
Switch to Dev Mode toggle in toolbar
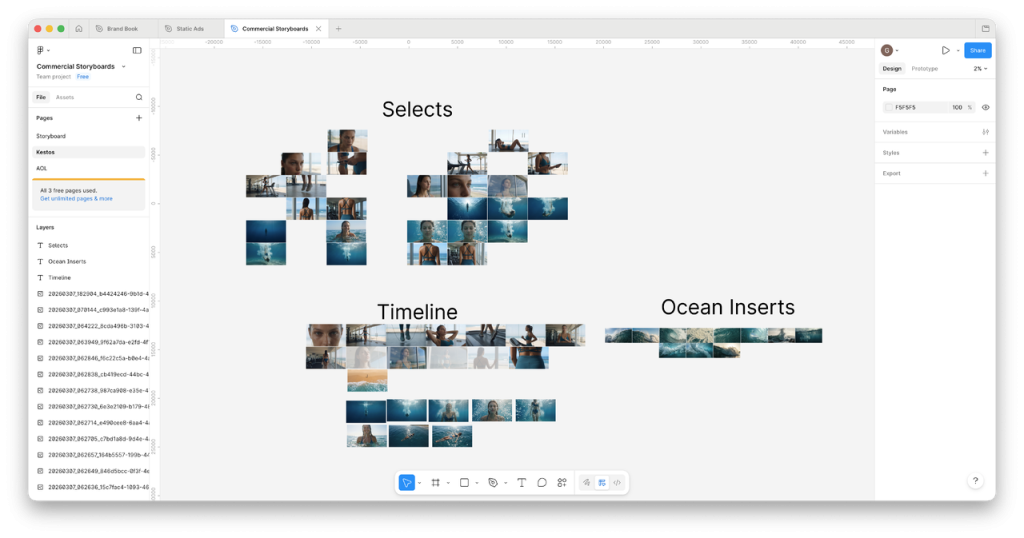(617, 482)
